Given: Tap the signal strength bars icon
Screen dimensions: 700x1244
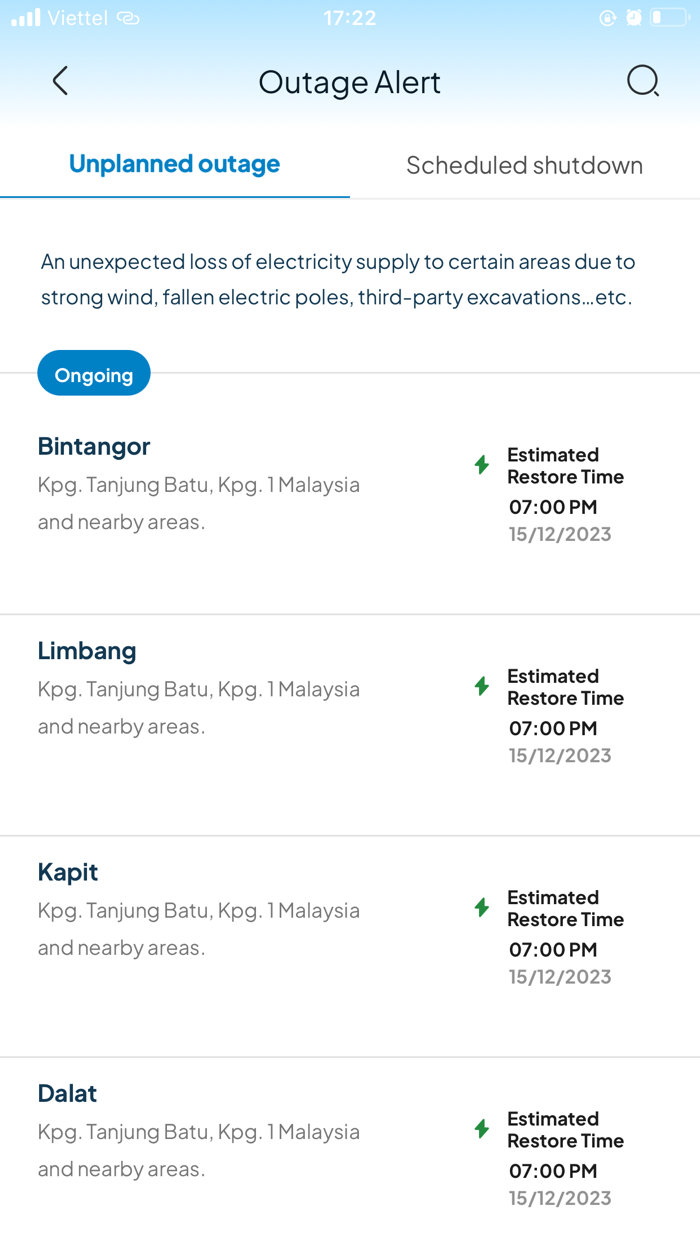Looking at the screenshot, I should point(26,18).
